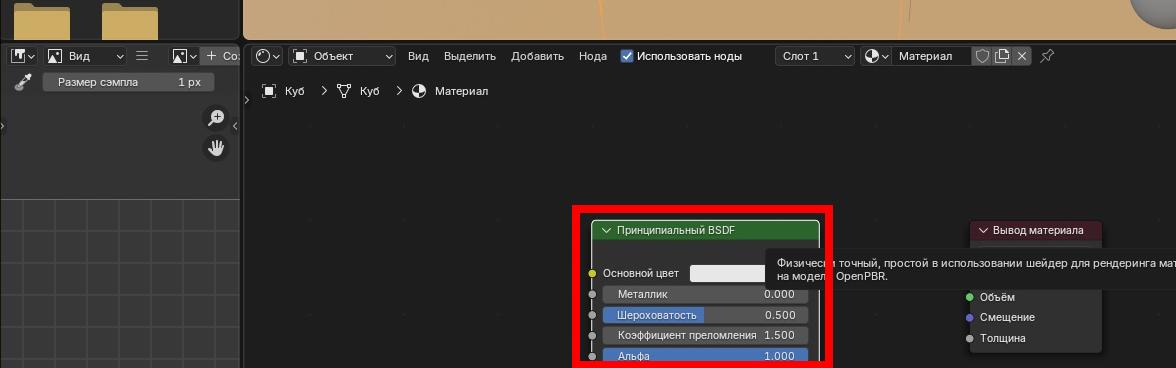1176x368 pixels.
Task: Click the fake user shield icon
Action: 982,56
